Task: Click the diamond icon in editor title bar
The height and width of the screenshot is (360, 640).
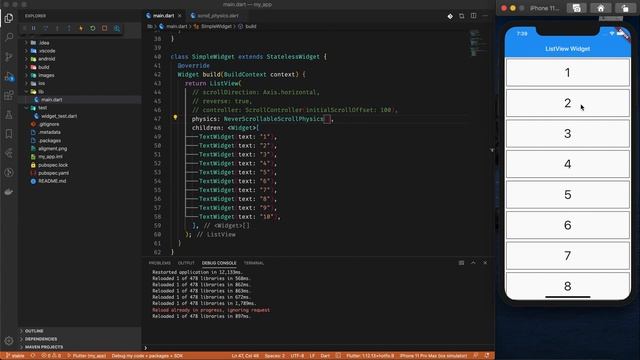Action: click(450, 16)
